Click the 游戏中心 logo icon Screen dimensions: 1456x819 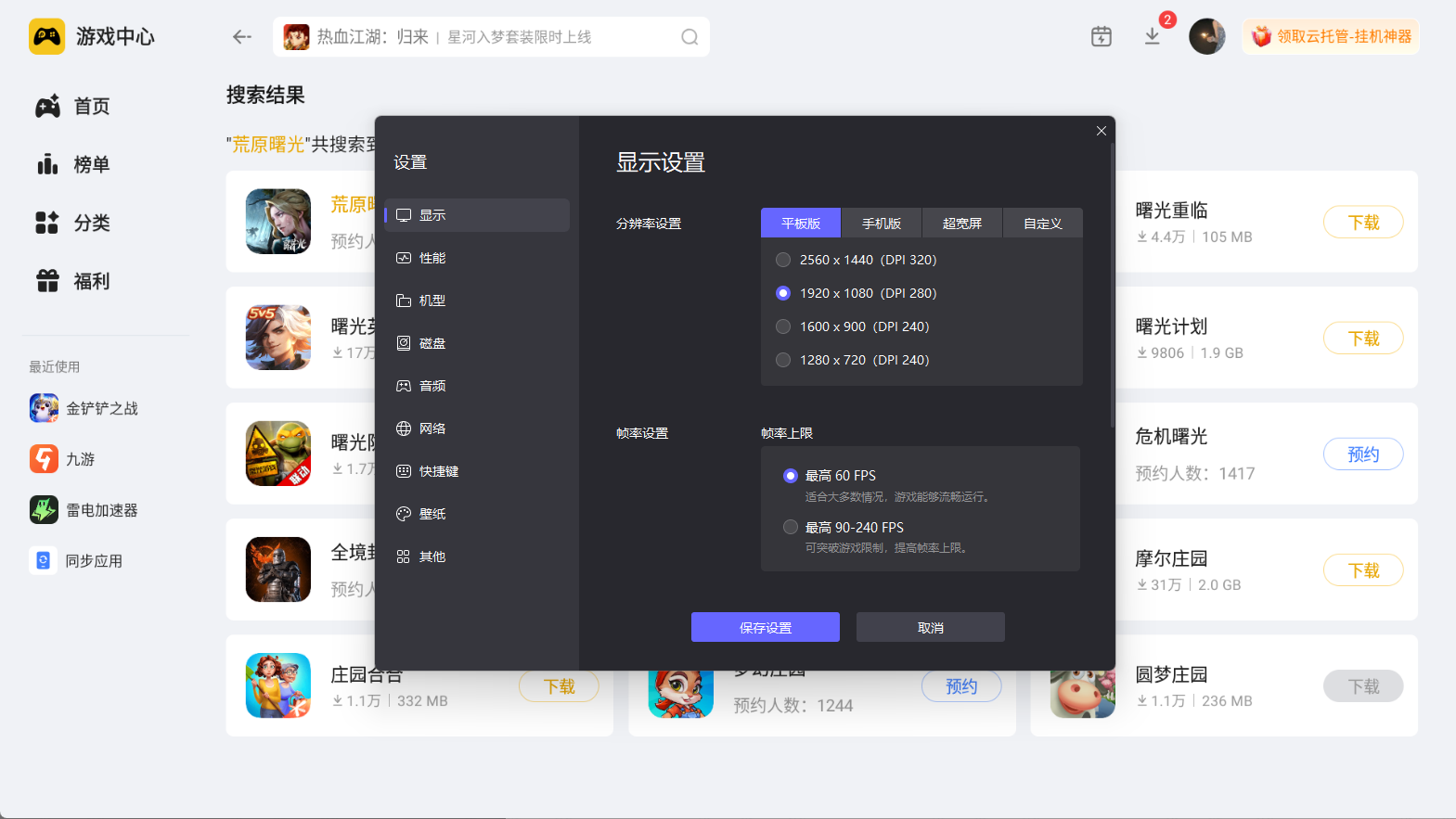(x=46, y=36)
